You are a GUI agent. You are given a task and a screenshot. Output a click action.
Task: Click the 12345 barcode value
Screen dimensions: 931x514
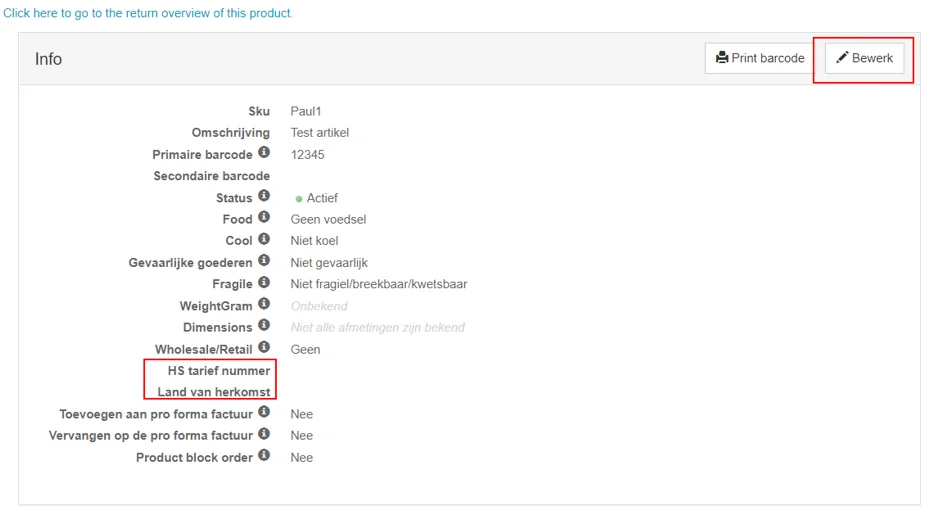pos(308,155)
